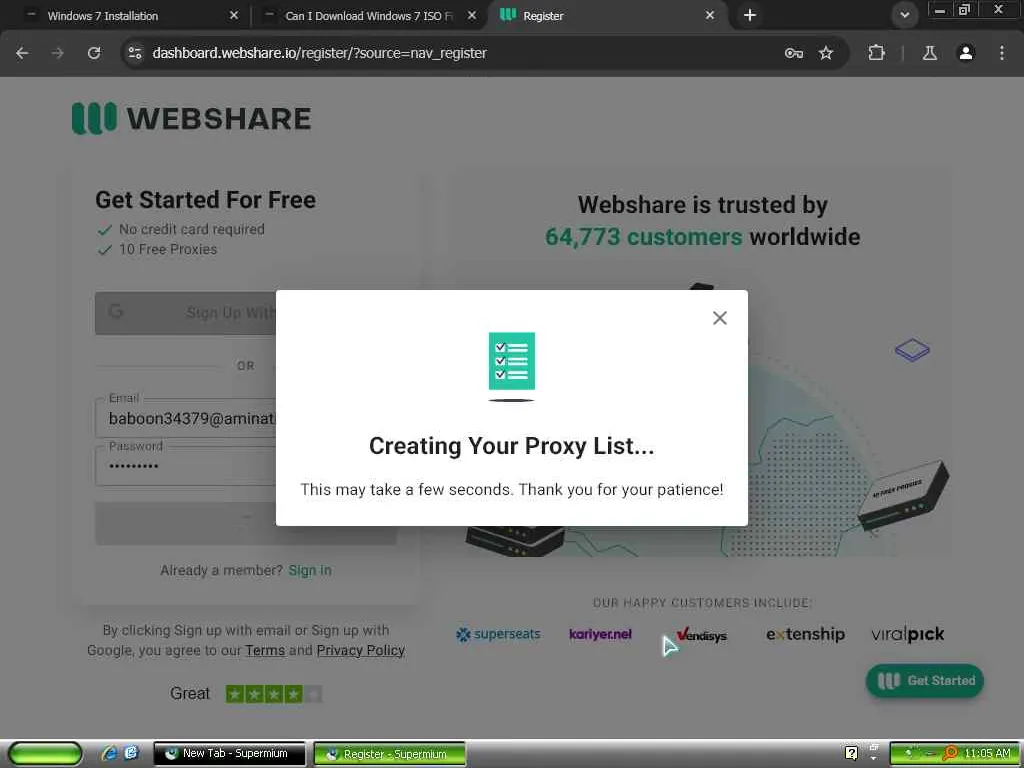Viewport: 1024px width, 768px height.
Task: Open the Chrome Labs flask icon
Action: pyautogui.click(x=929, y=53)
